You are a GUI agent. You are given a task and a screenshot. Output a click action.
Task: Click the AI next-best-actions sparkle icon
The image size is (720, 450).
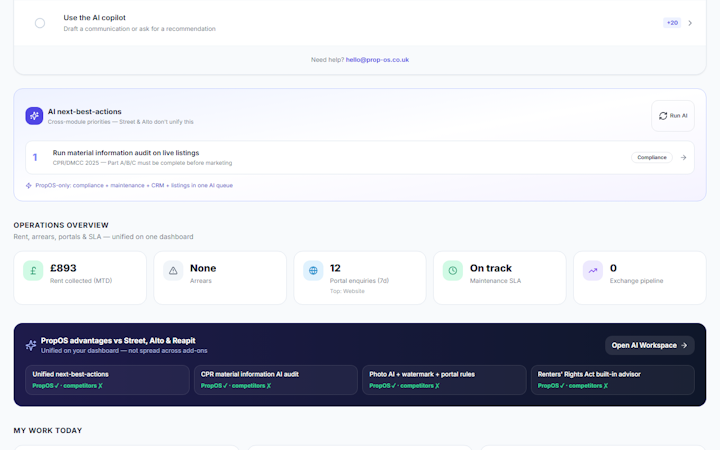pyautogui.click(x=34, y=116)
